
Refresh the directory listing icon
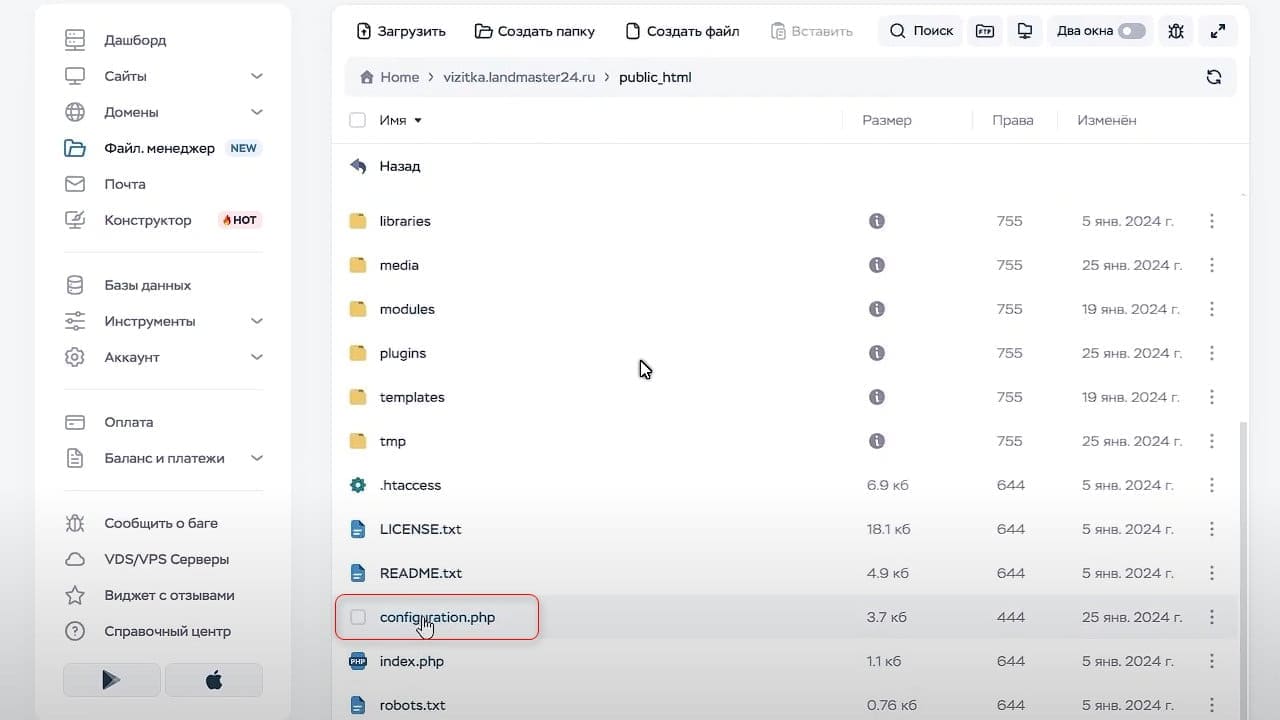(1214, 77)
